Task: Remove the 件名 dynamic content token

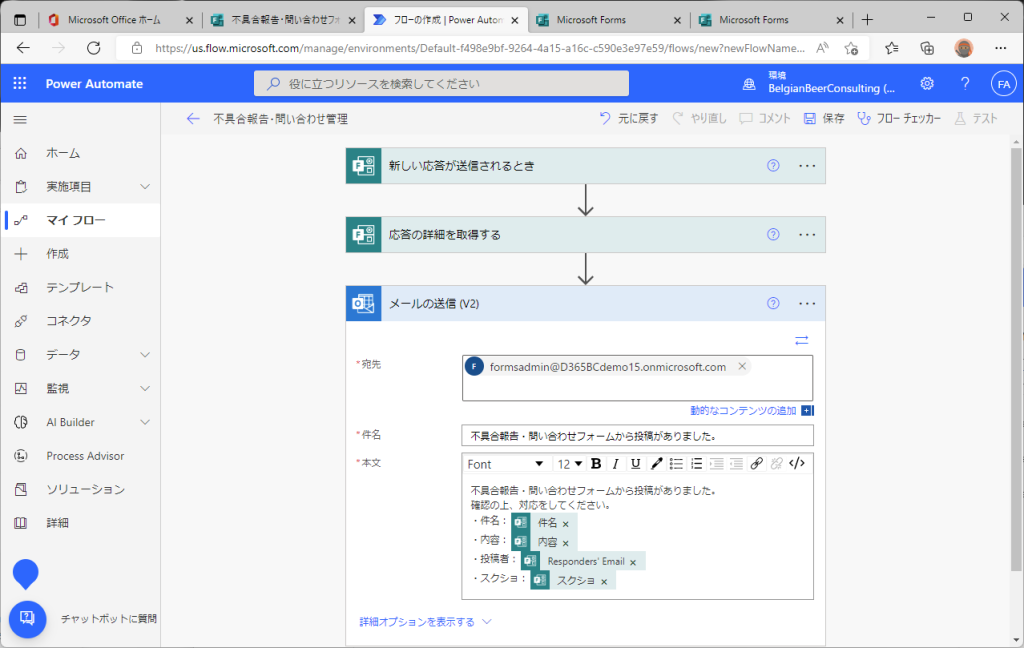Action: point(566,524)
